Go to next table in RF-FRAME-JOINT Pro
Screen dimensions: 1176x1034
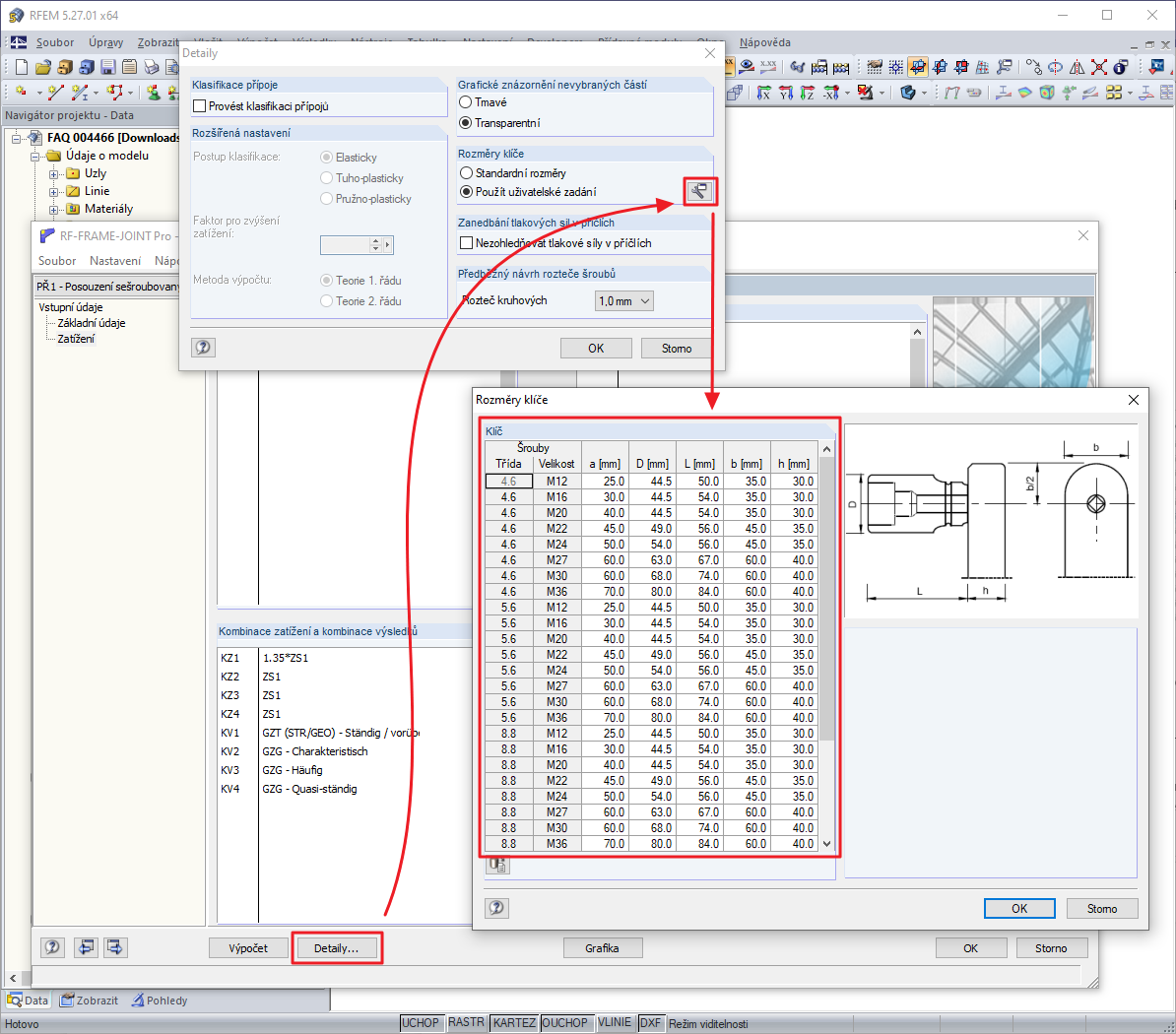(x=115, y=947)
